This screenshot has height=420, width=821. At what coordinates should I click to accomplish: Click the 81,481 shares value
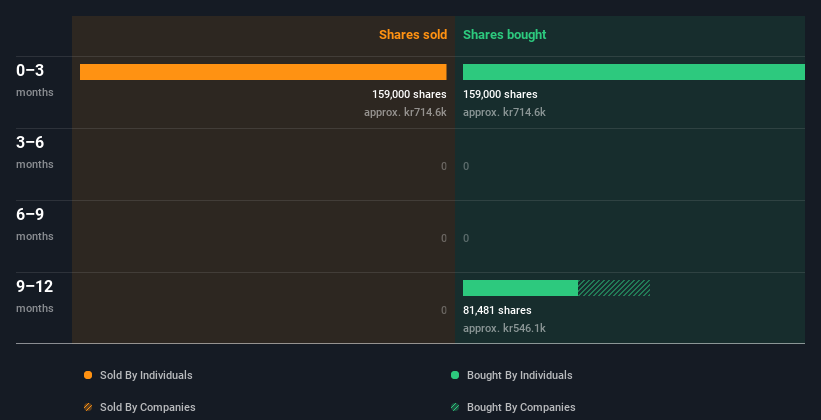coord(497,310)
